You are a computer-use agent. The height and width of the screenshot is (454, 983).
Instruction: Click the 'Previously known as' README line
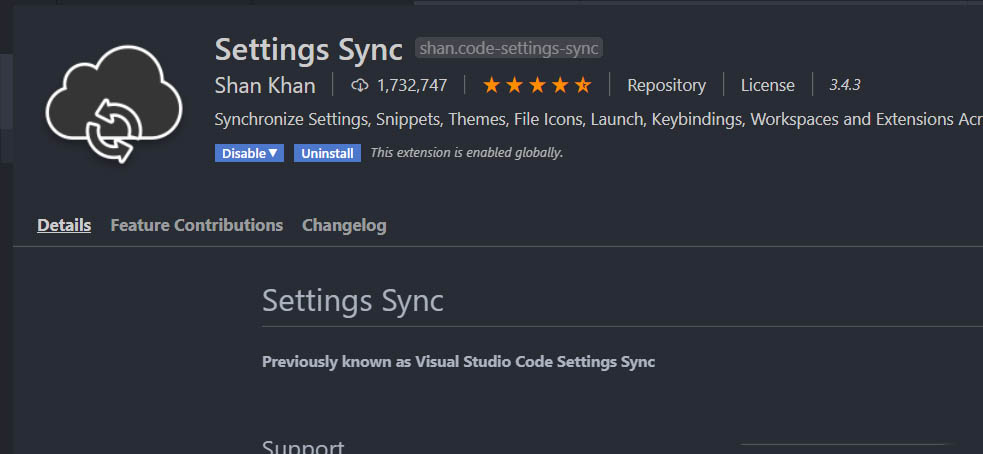(x=458, y=362)
